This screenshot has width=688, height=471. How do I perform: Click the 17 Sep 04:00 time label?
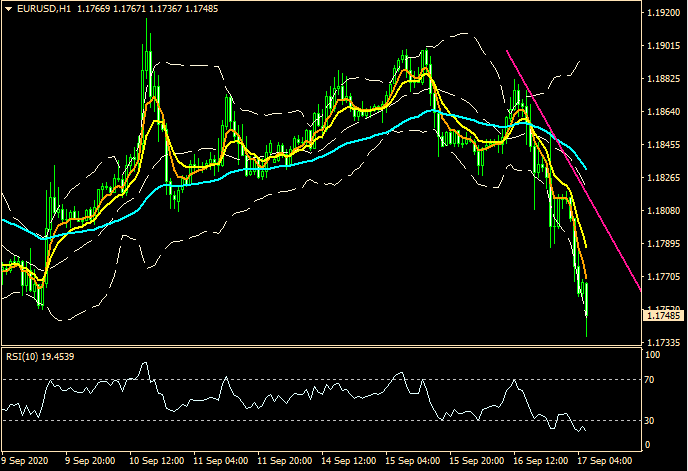click(603, 462)
